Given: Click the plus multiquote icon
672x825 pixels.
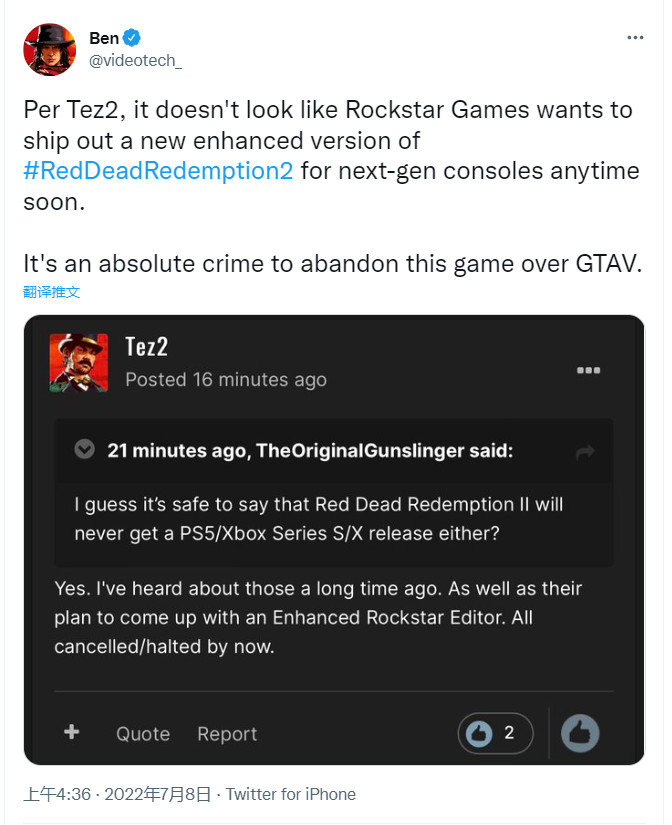Looking at the screenshot, I should (71, 732).
